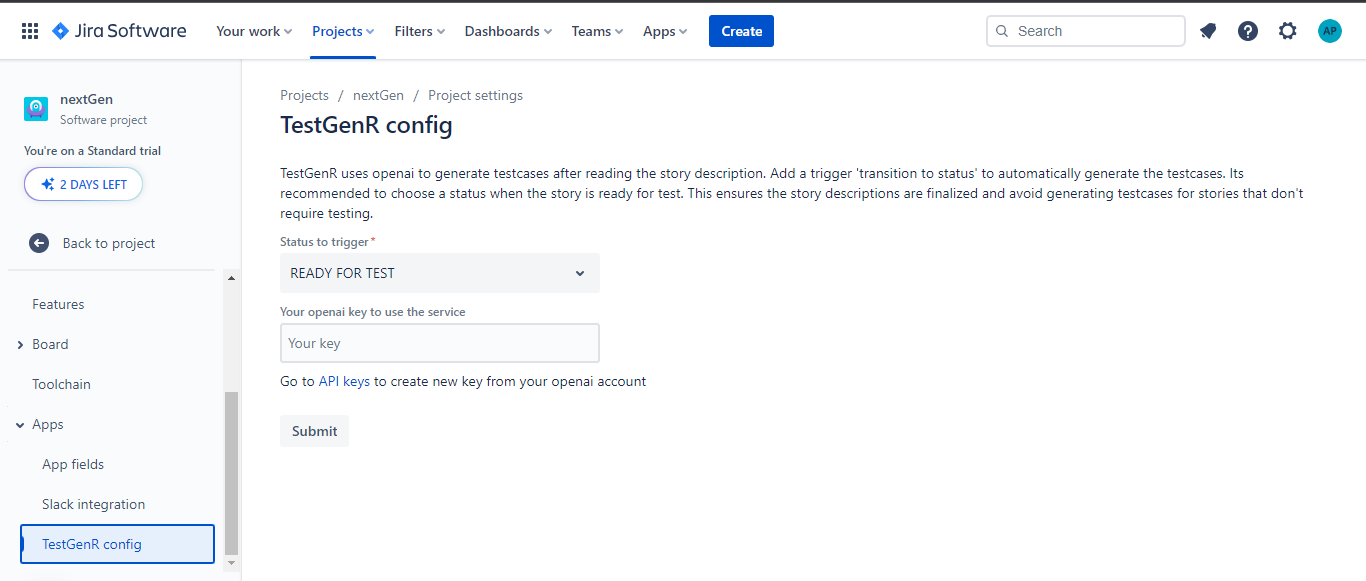Open the Your work dropdown
The width and height of the screenshot is (1366, 581).
tap(254, 31)
